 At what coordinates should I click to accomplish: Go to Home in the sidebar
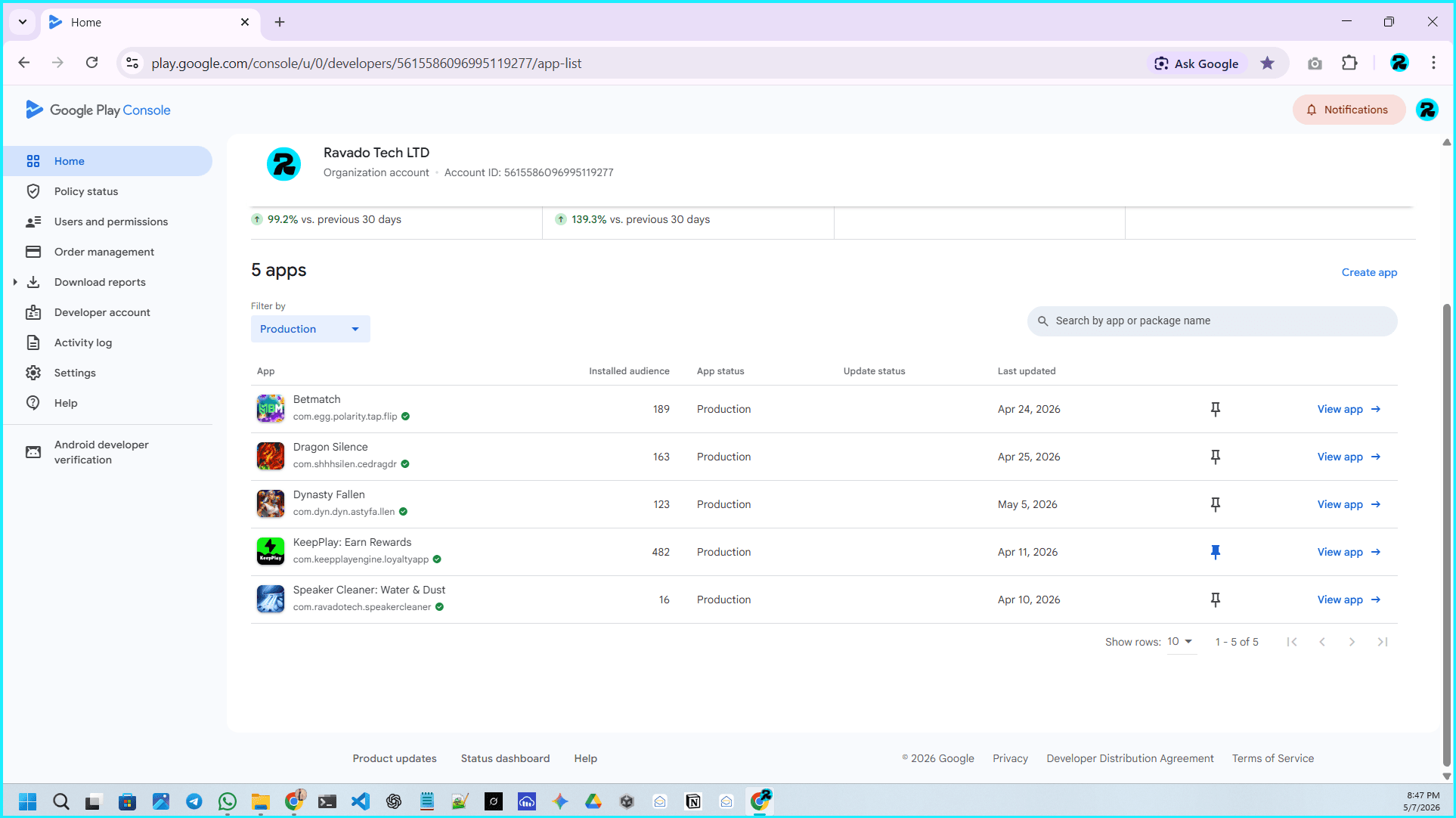[108, 161]
